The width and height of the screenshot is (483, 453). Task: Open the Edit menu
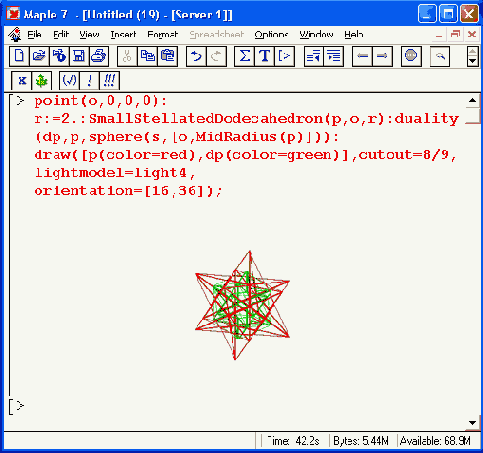(61, 34)
